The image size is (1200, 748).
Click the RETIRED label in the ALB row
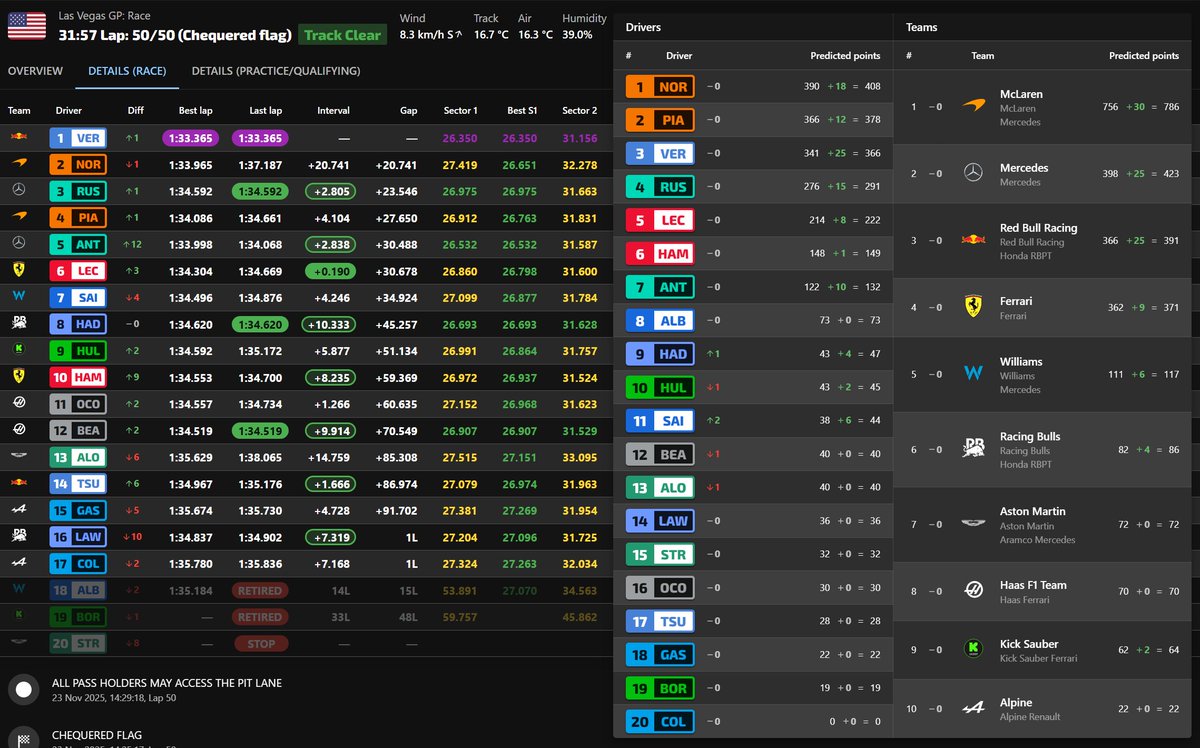coord(260,591)
